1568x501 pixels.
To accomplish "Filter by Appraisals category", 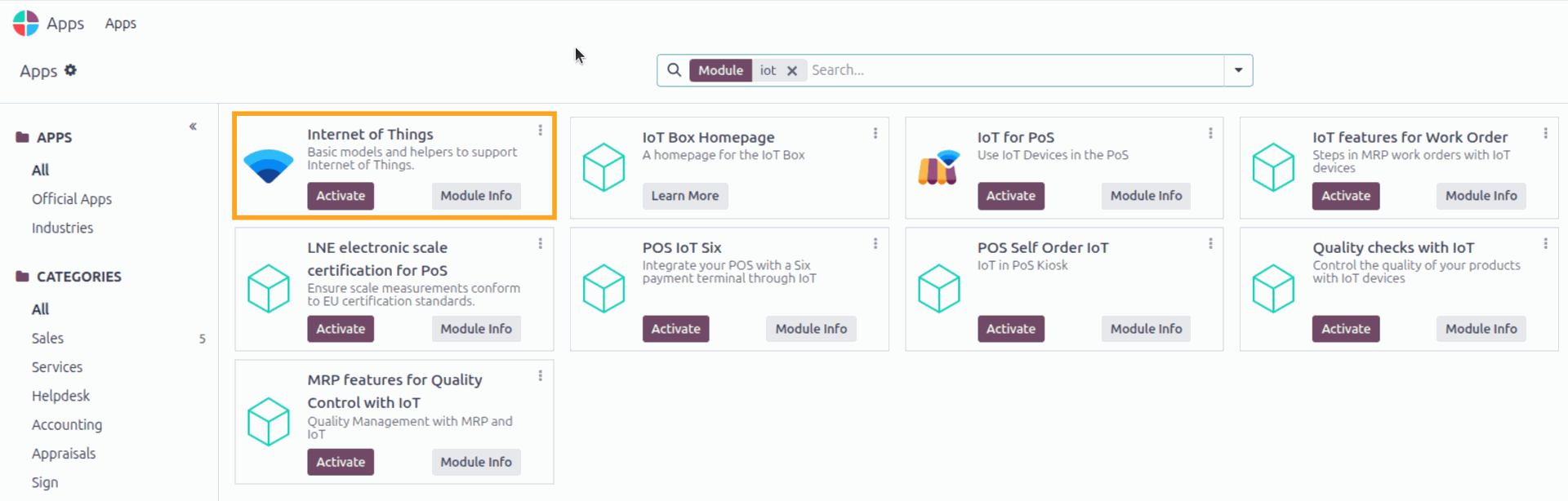I will pos(64,454).
